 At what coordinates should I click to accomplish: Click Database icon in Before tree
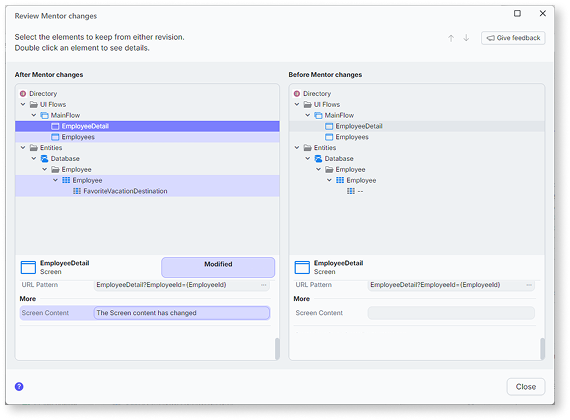[318, 159]
